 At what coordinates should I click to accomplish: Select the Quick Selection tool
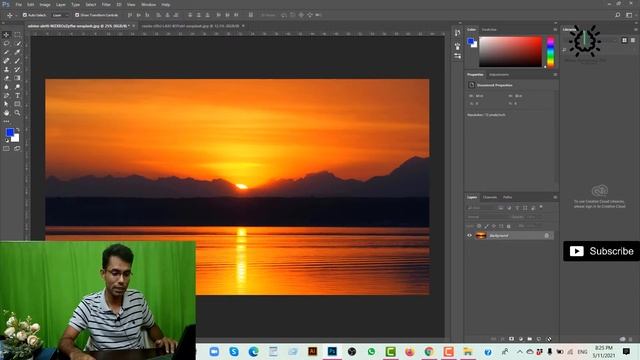pos(17,43)
